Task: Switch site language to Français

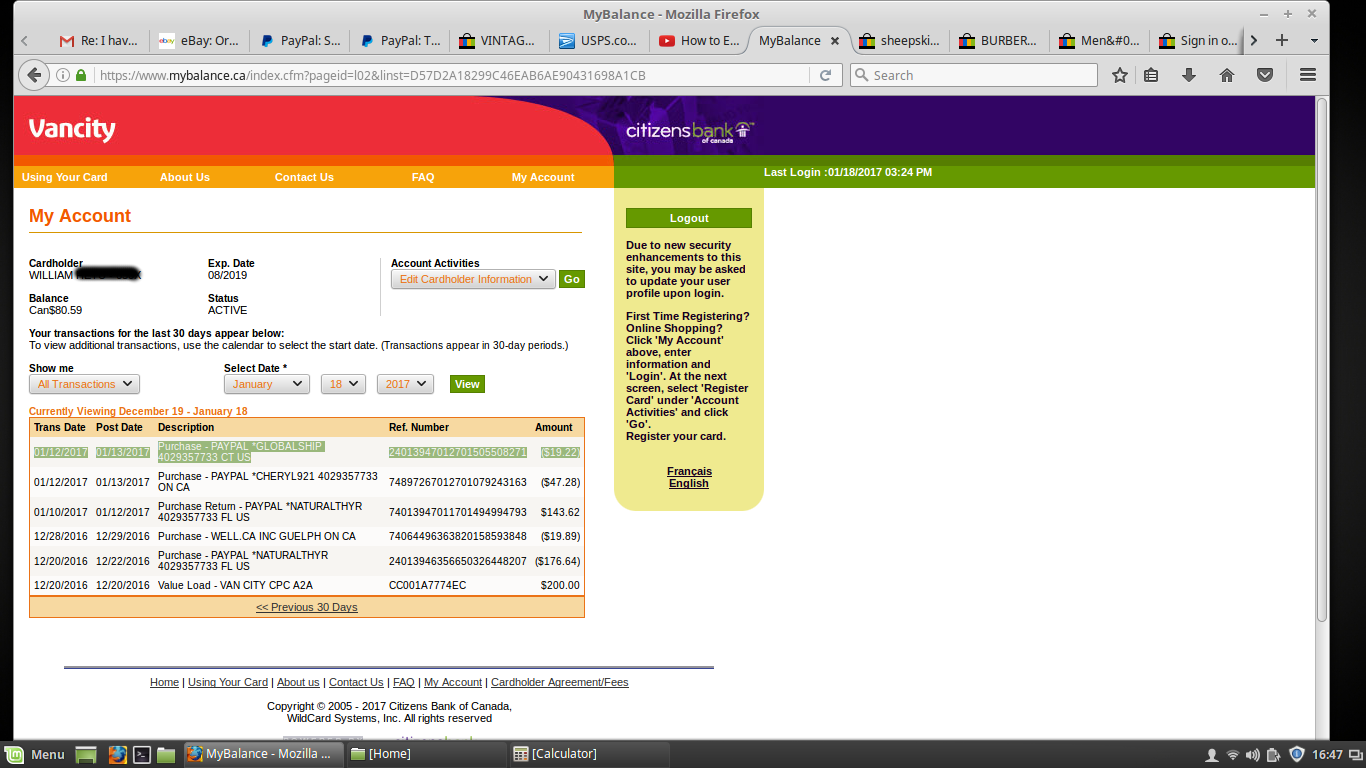Action: point(689,471)
